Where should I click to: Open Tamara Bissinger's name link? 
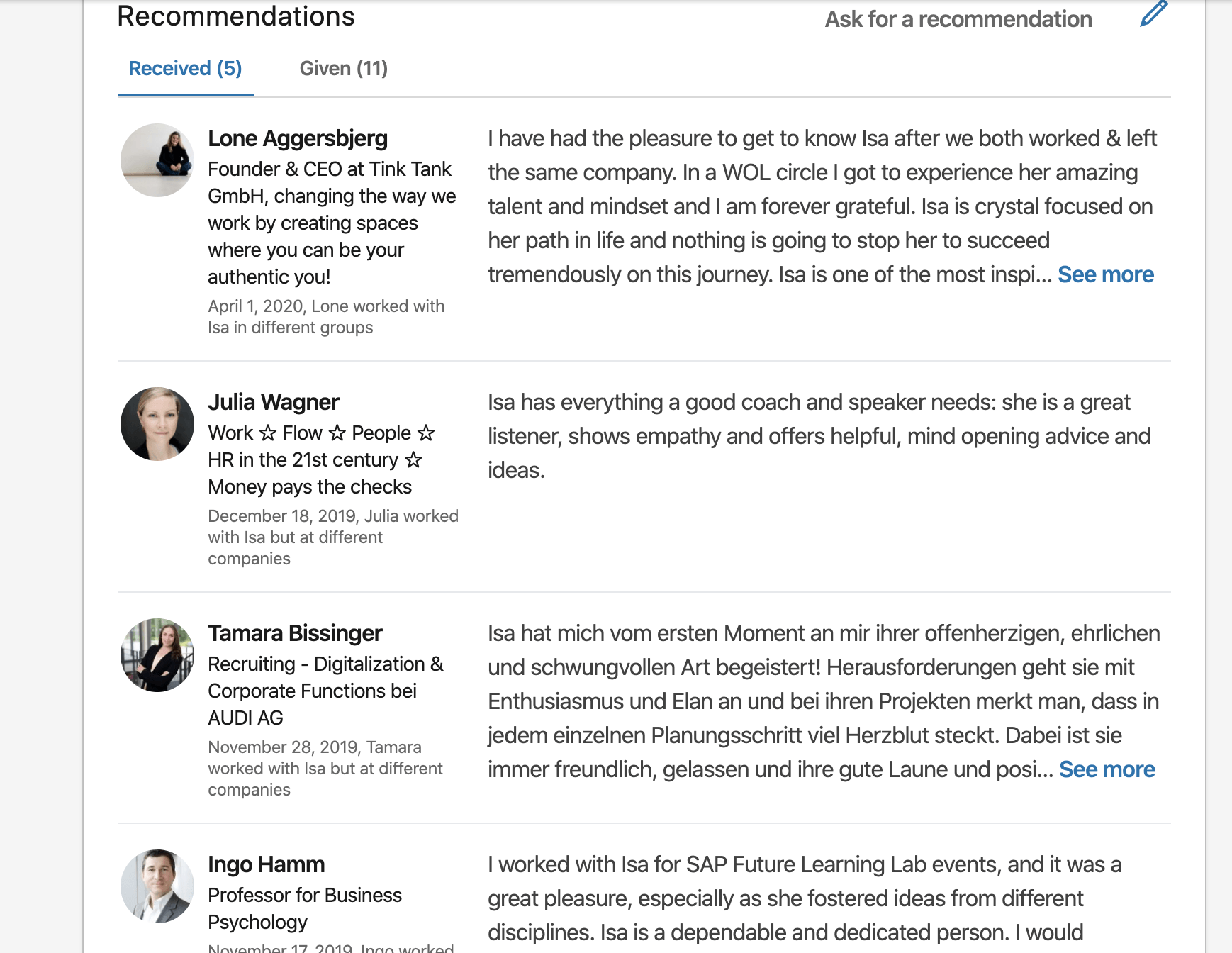[x=295, y=633]
